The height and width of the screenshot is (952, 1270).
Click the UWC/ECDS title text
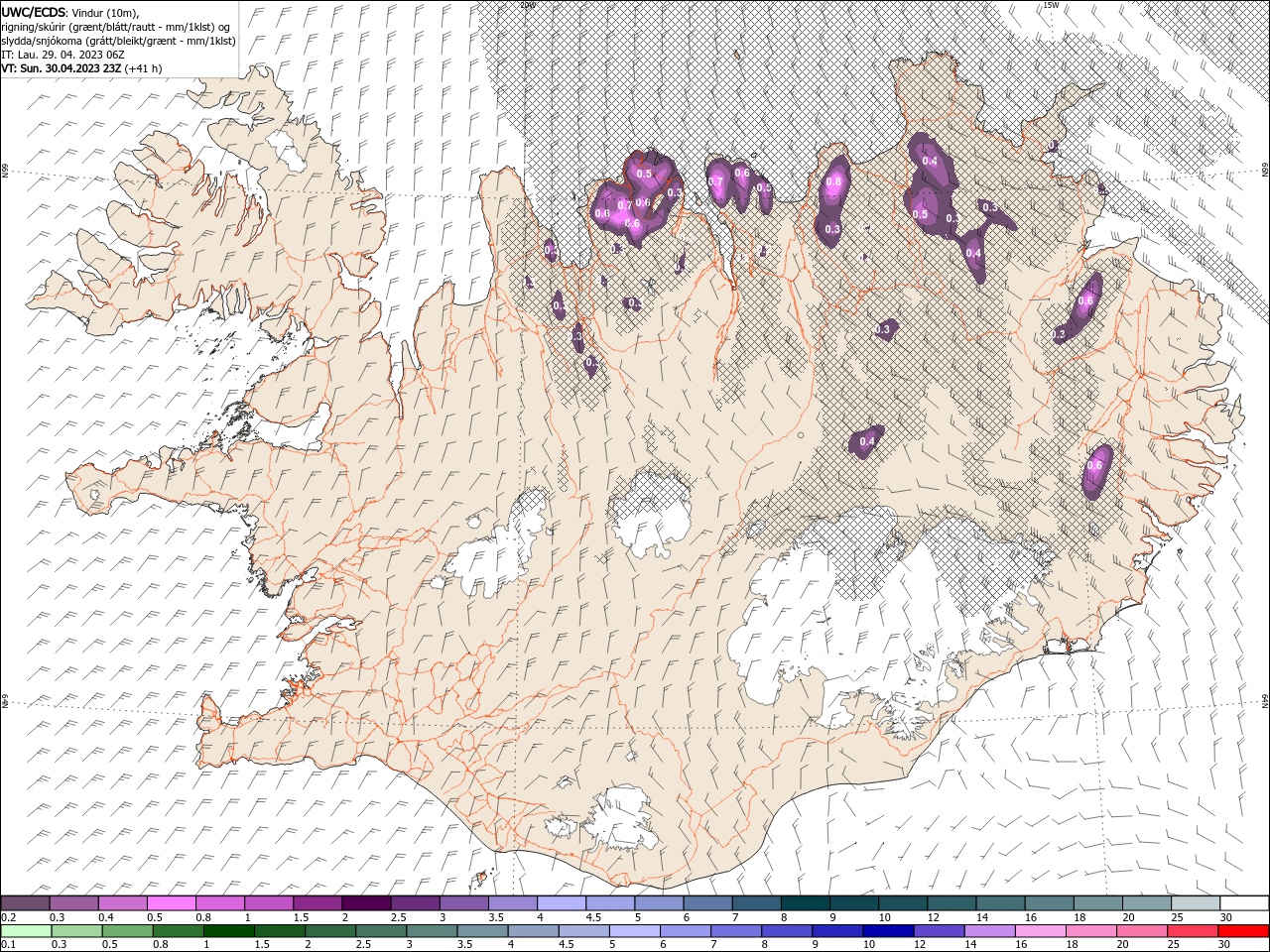click(x=35, y=11)
